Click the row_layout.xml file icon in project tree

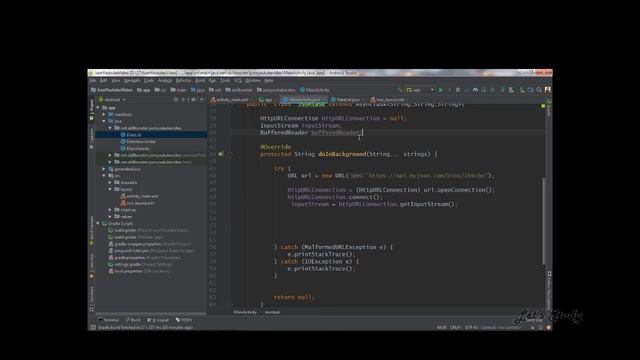coord(123,203)
